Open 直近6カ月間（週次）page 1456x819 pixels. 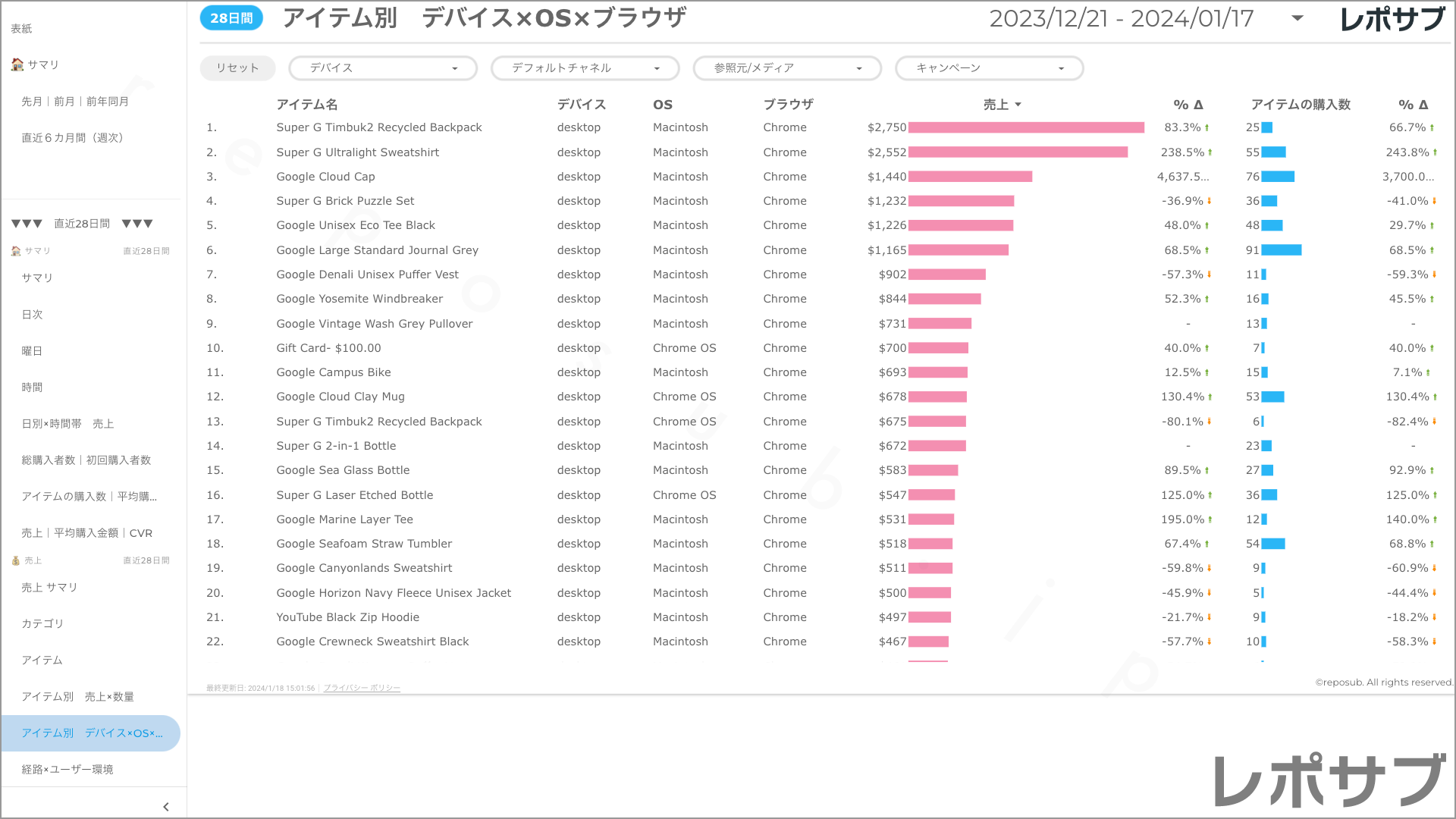72,137
